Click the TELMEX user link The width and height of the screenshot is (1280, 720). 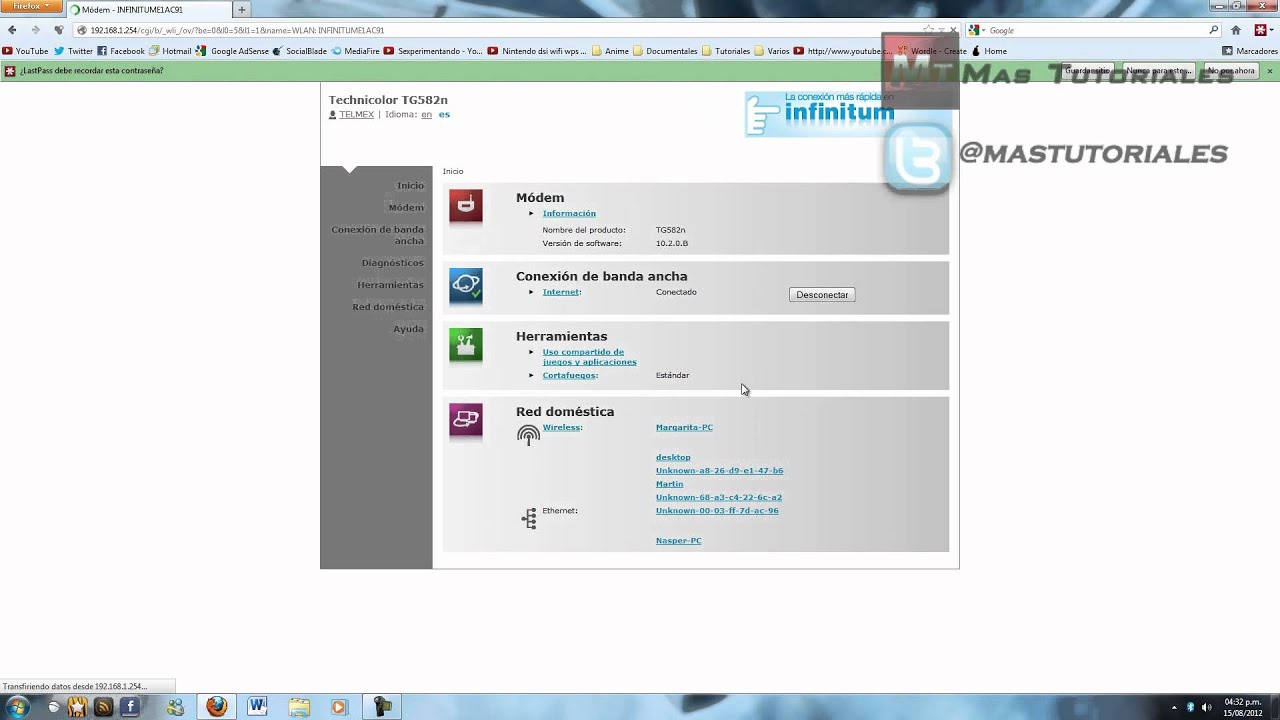356,115
